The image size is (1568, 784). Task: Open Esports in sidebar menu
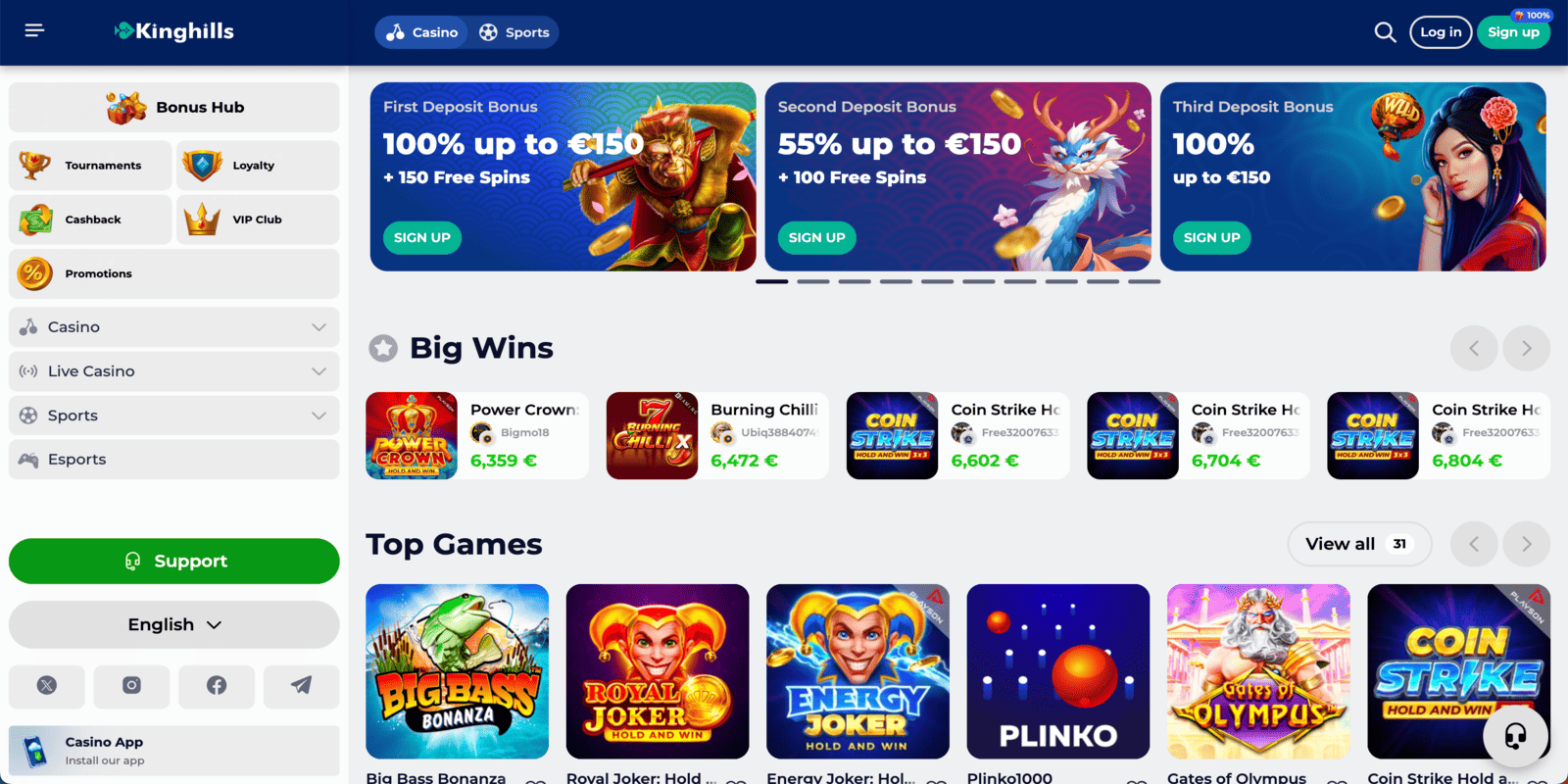(174, 460)
